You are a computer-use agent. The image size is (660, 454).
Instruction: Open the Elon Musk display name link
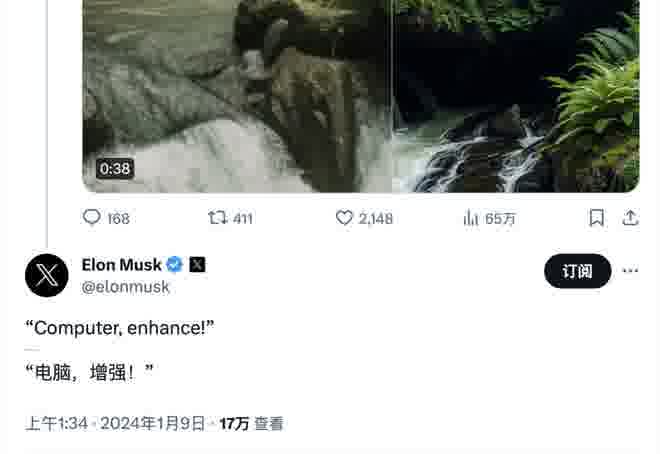tap(121, 265)
